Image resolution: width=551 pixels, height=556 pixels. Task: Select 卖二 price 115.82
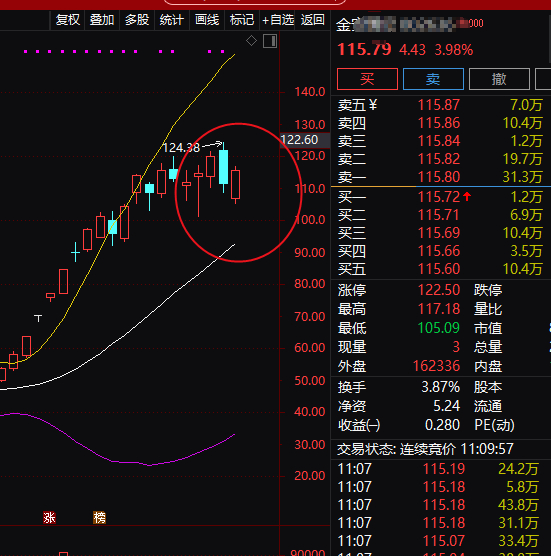(x=439, y=159)
